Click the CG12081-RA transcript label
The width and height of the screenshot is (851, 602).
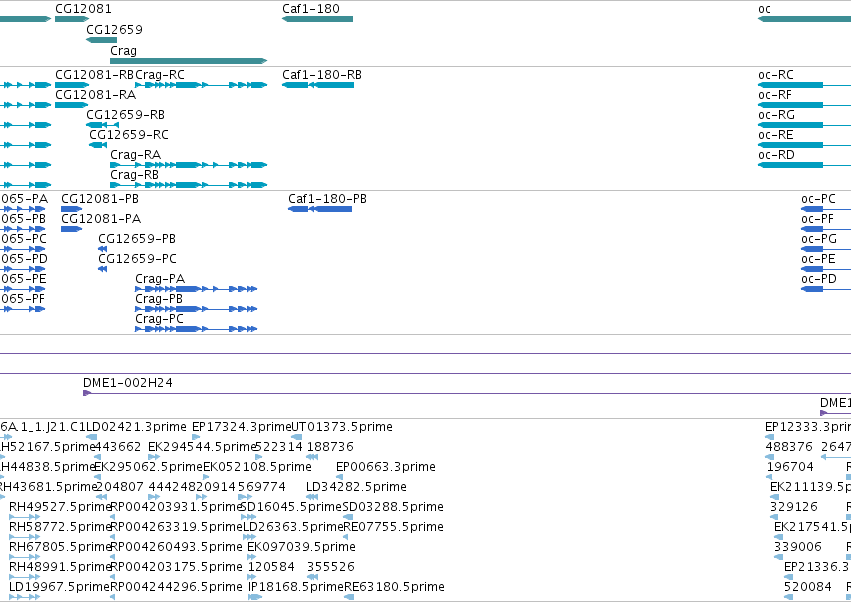[96, 94]
